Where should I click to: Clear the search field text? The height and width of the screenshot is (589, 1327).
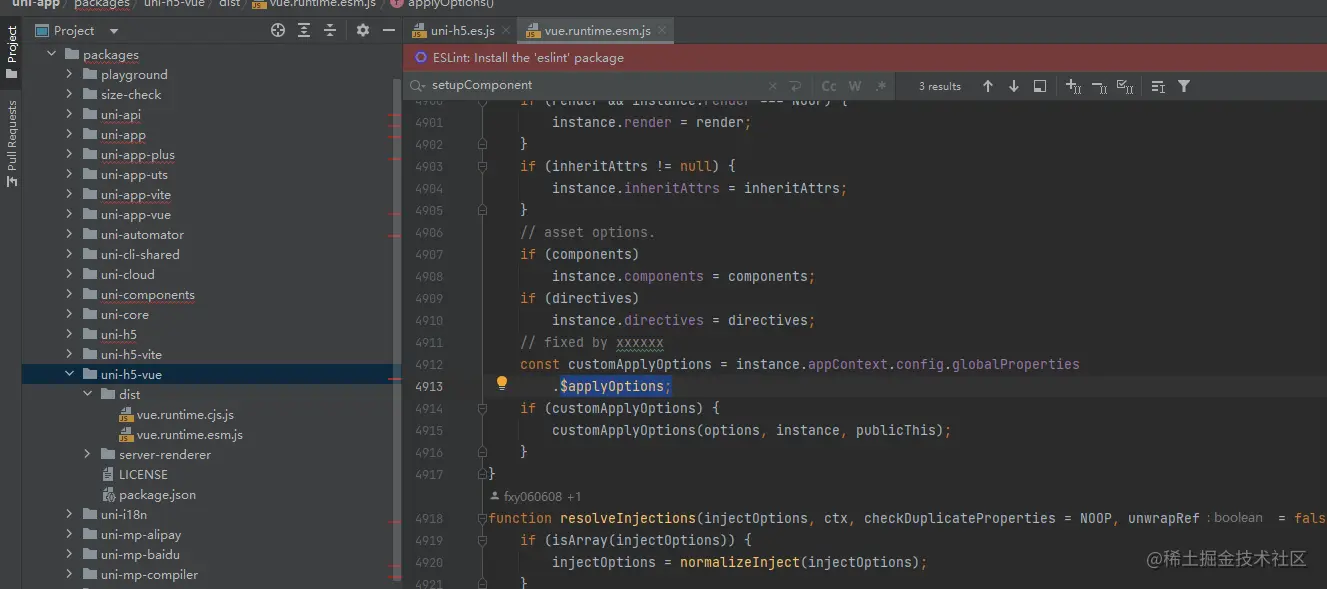(x=772, y=86)
